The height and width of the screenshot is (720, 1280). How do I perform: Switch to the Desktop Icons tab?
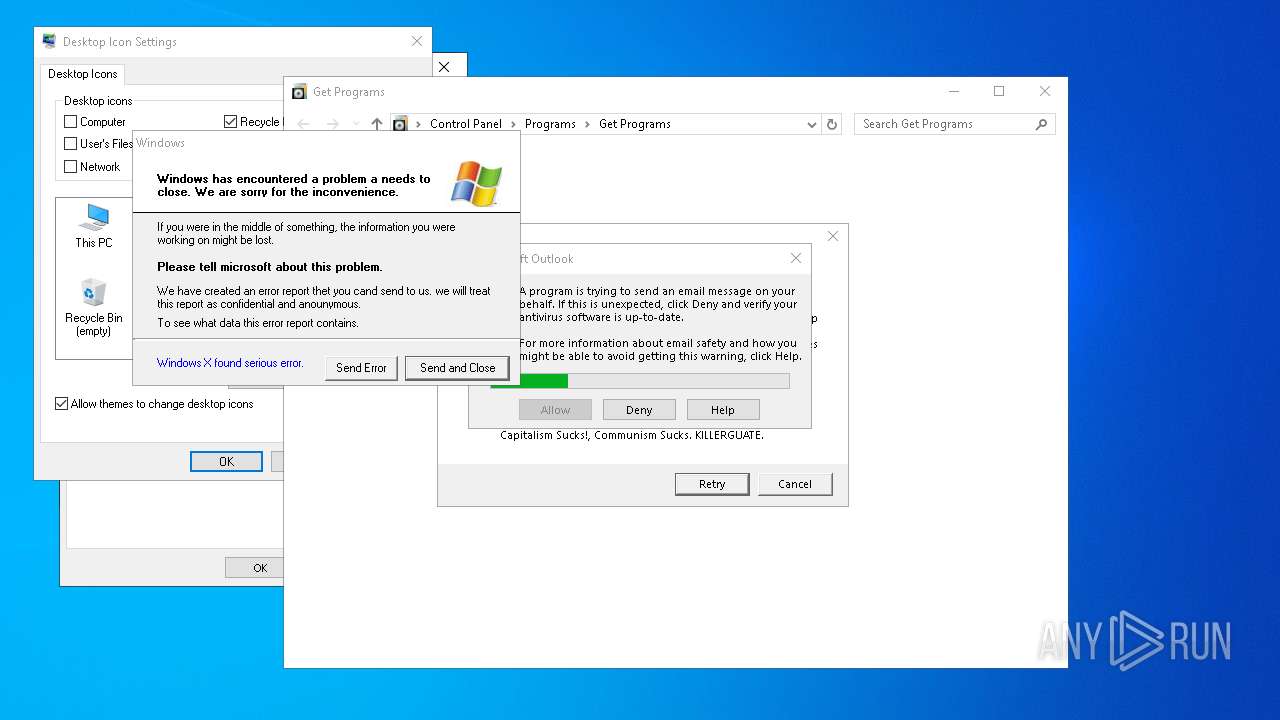[x=83, y=74]
